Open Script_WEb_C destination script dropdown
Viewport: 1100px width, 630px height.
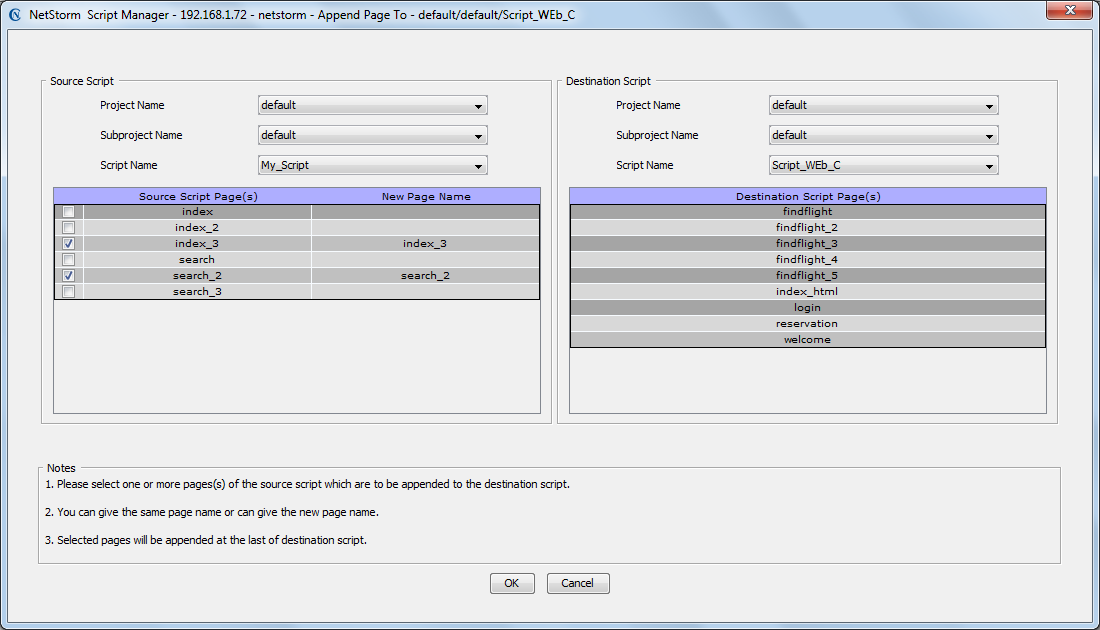click(x=883, y=166)
